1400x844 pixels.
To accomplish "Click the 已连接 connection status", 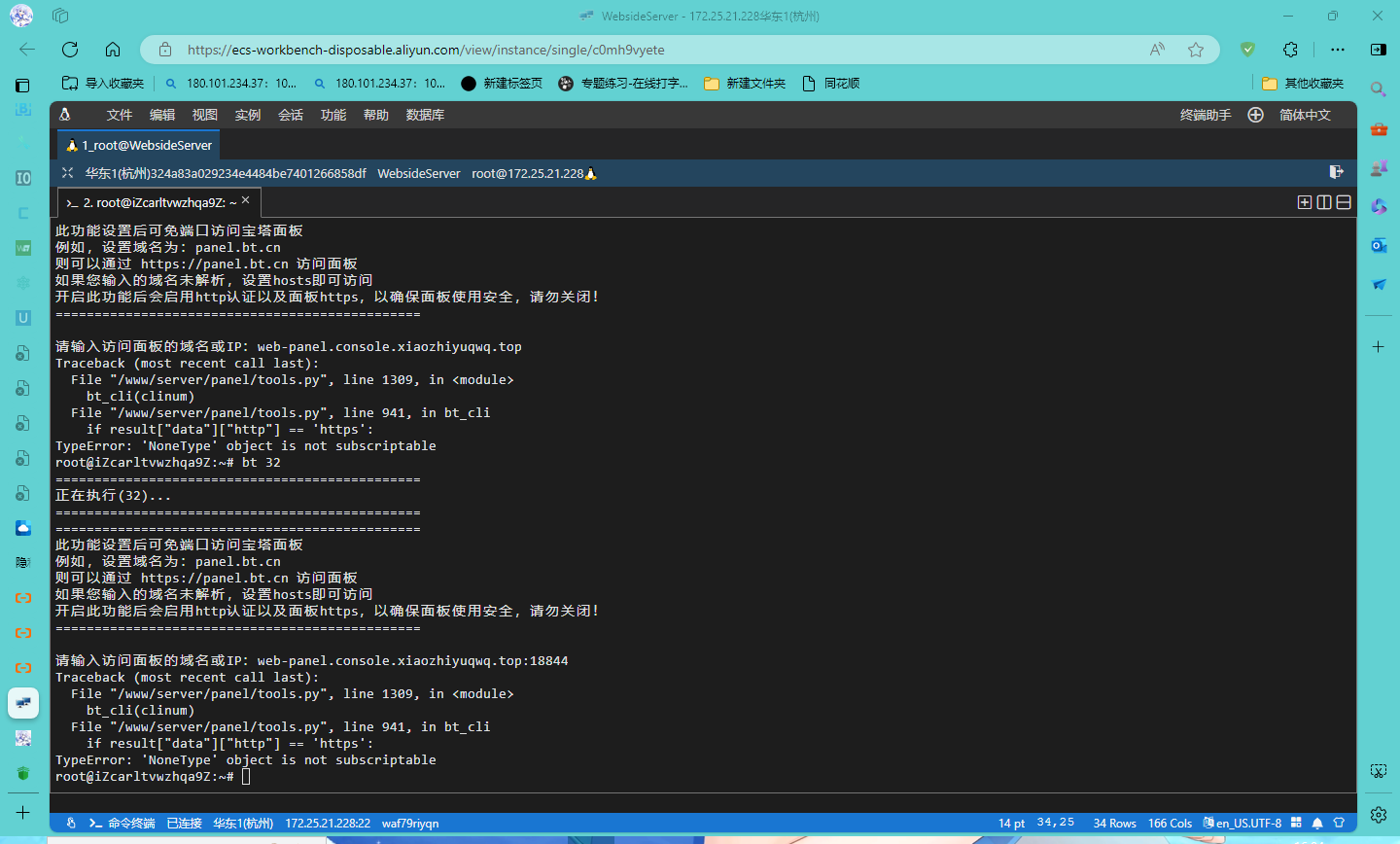I will pos(184,824).
